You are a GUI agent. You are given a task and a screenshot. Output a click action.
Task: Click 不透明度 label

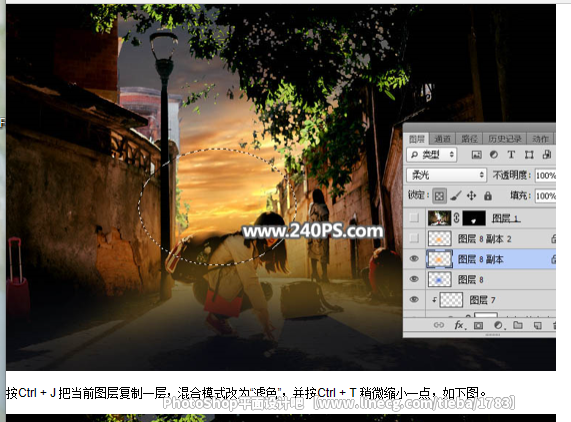512,175
